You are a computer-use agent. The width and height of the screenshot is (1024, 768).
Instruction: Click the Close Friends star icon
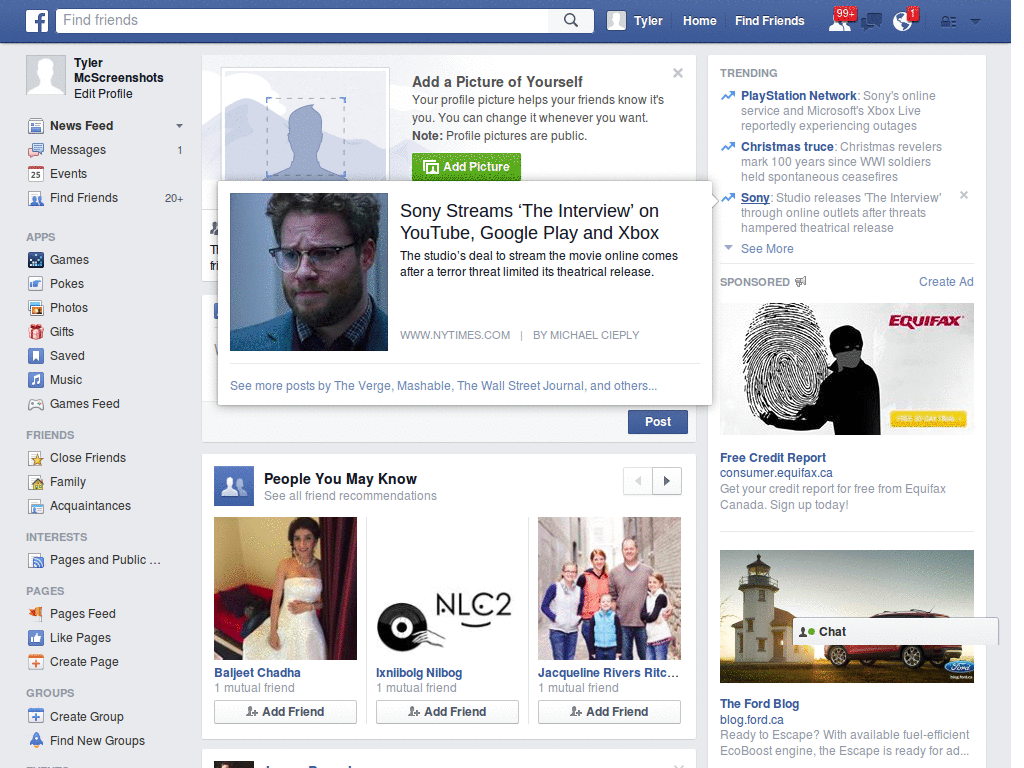point(36,458)
